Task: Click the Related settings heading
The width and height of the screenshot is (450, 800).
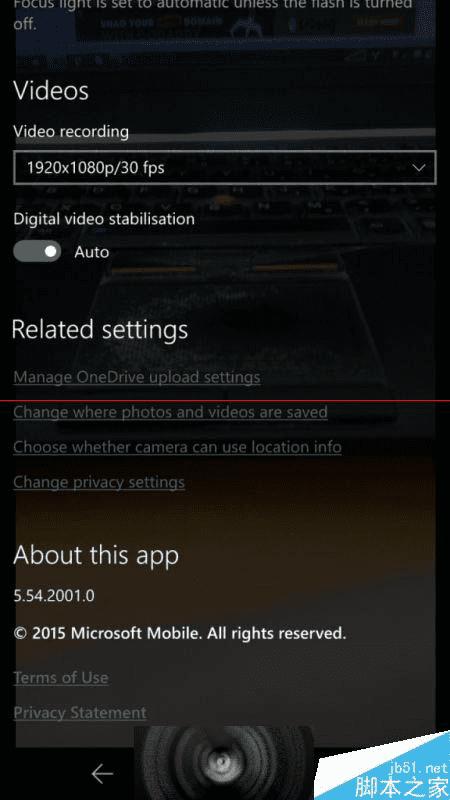Action: tap(100, 330)
